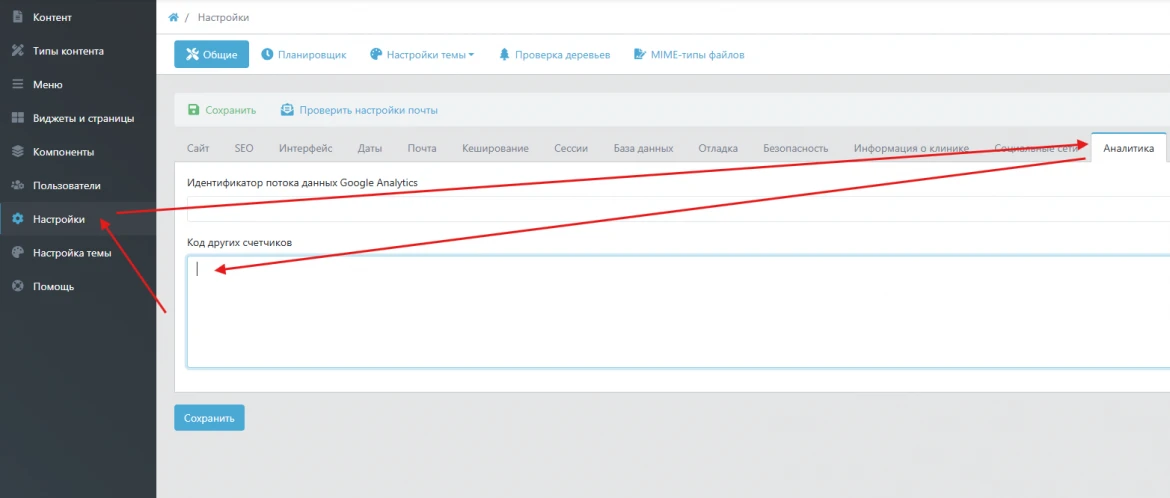Open the Планировщик toolbar section

point(304,55)
